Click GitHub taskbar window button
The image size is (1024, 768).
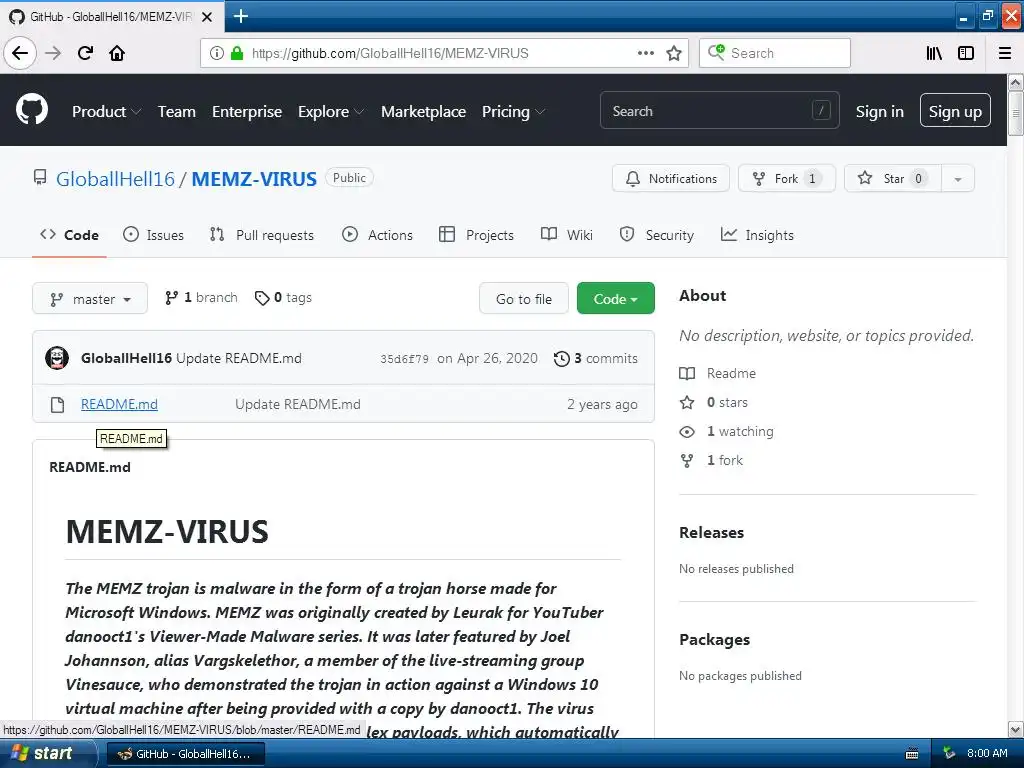point(185,754)
